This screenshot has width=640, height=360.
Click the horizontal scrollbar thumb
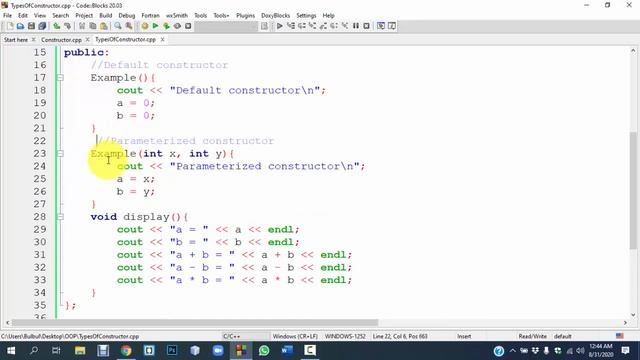195,322
